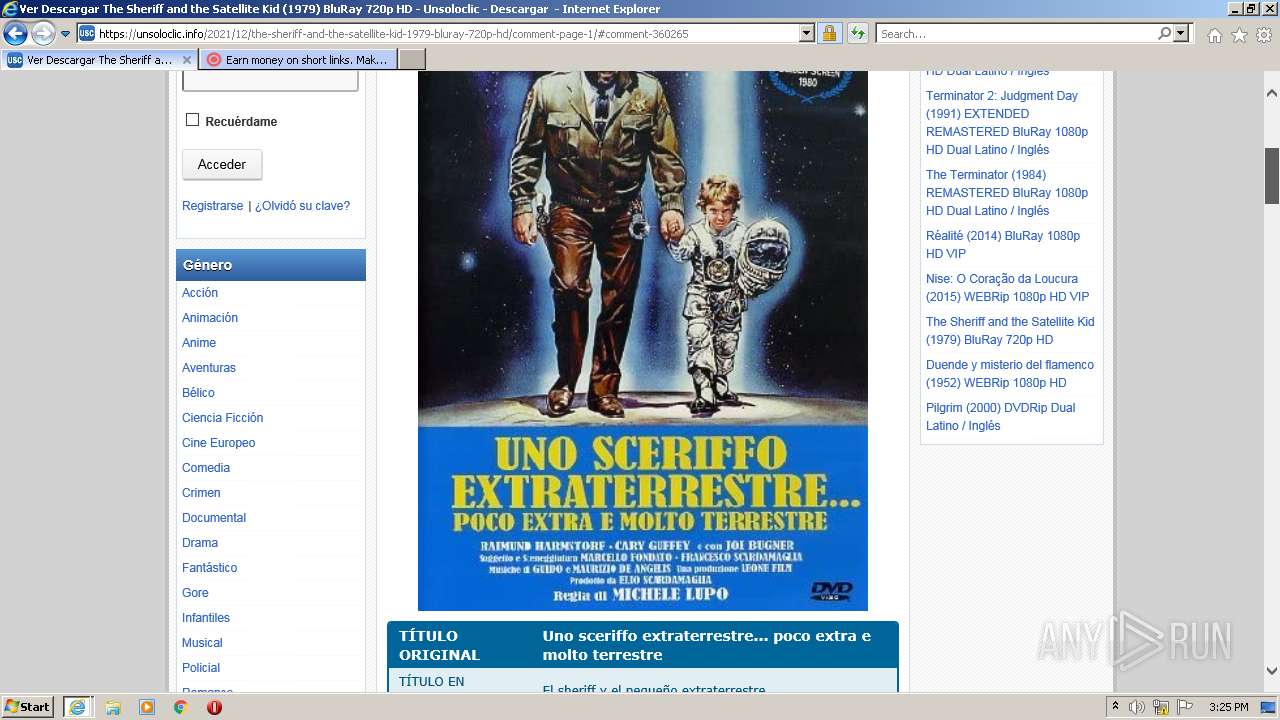The image size is (1280, 720).
Task: Open Favorites star icon
Action: (x=1239, y=35)
